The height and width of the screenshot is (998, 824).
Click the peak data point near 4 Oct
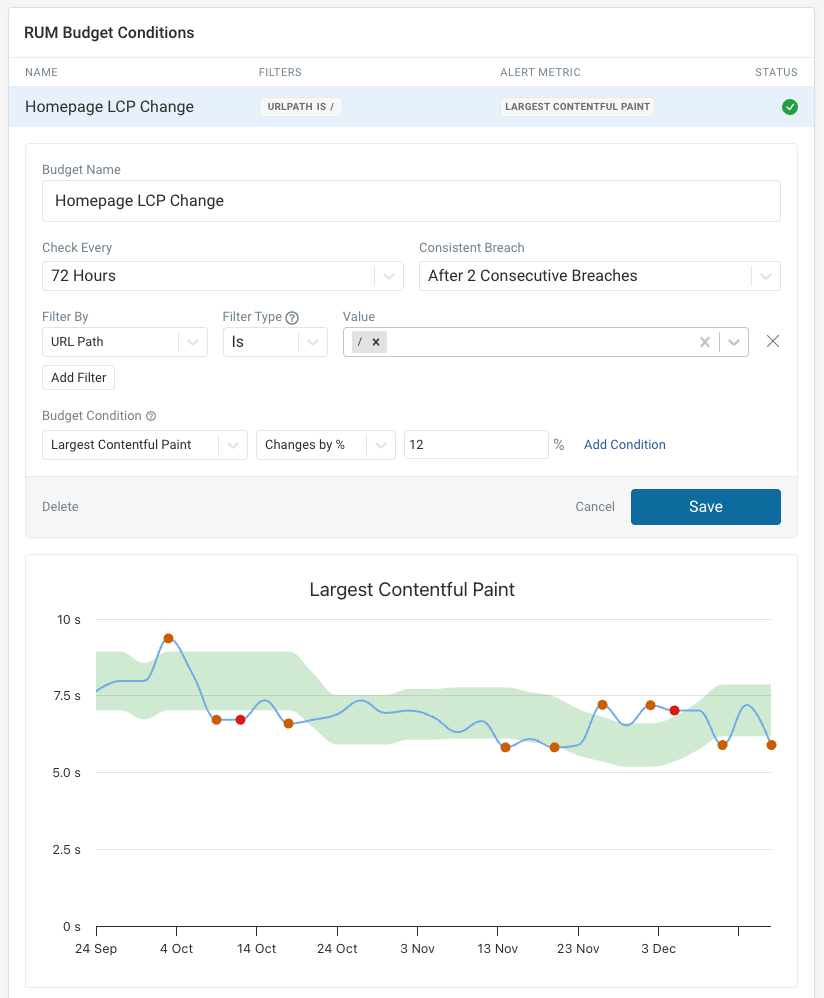pos(168,638)
